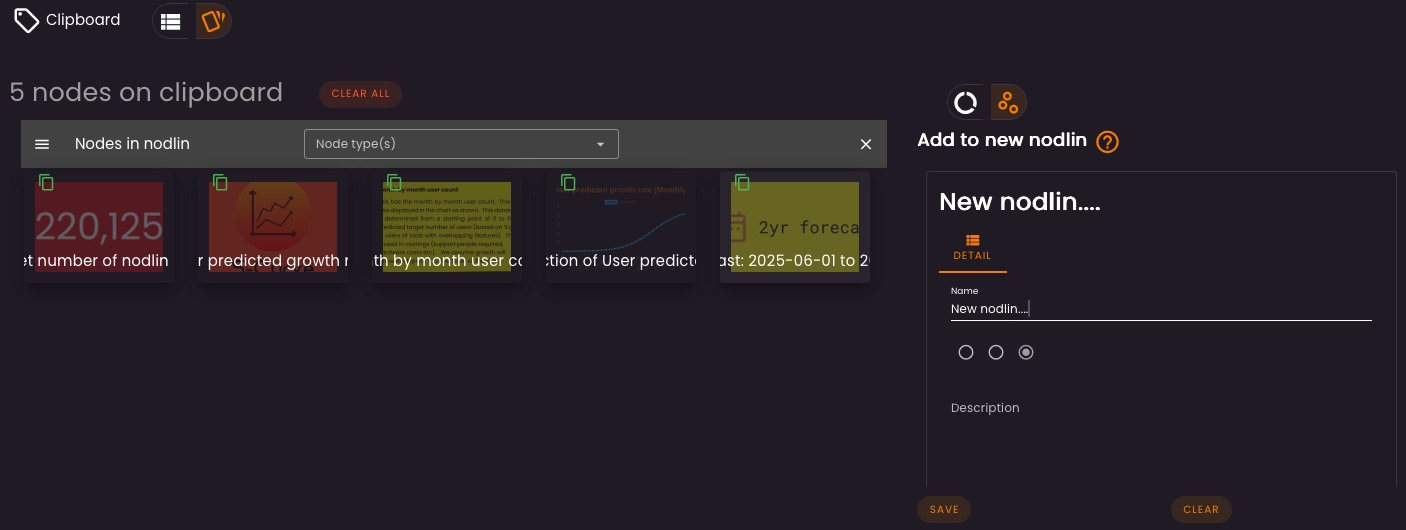Focus the Name input field
The image size is (1406, 530).
click(1160, 309)
